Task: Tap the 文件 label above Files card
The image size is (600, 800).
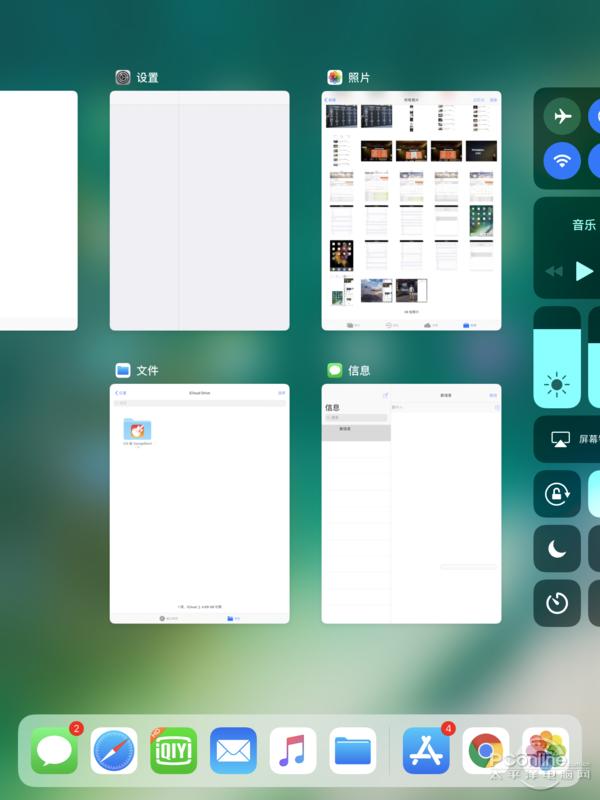Action: (x=147, y=370)
